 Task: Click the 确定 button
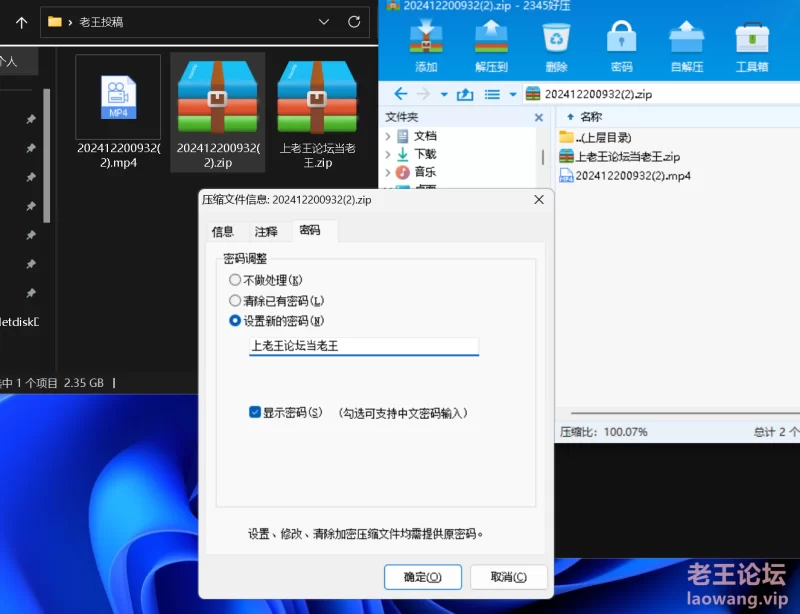(x=422, y=577)
